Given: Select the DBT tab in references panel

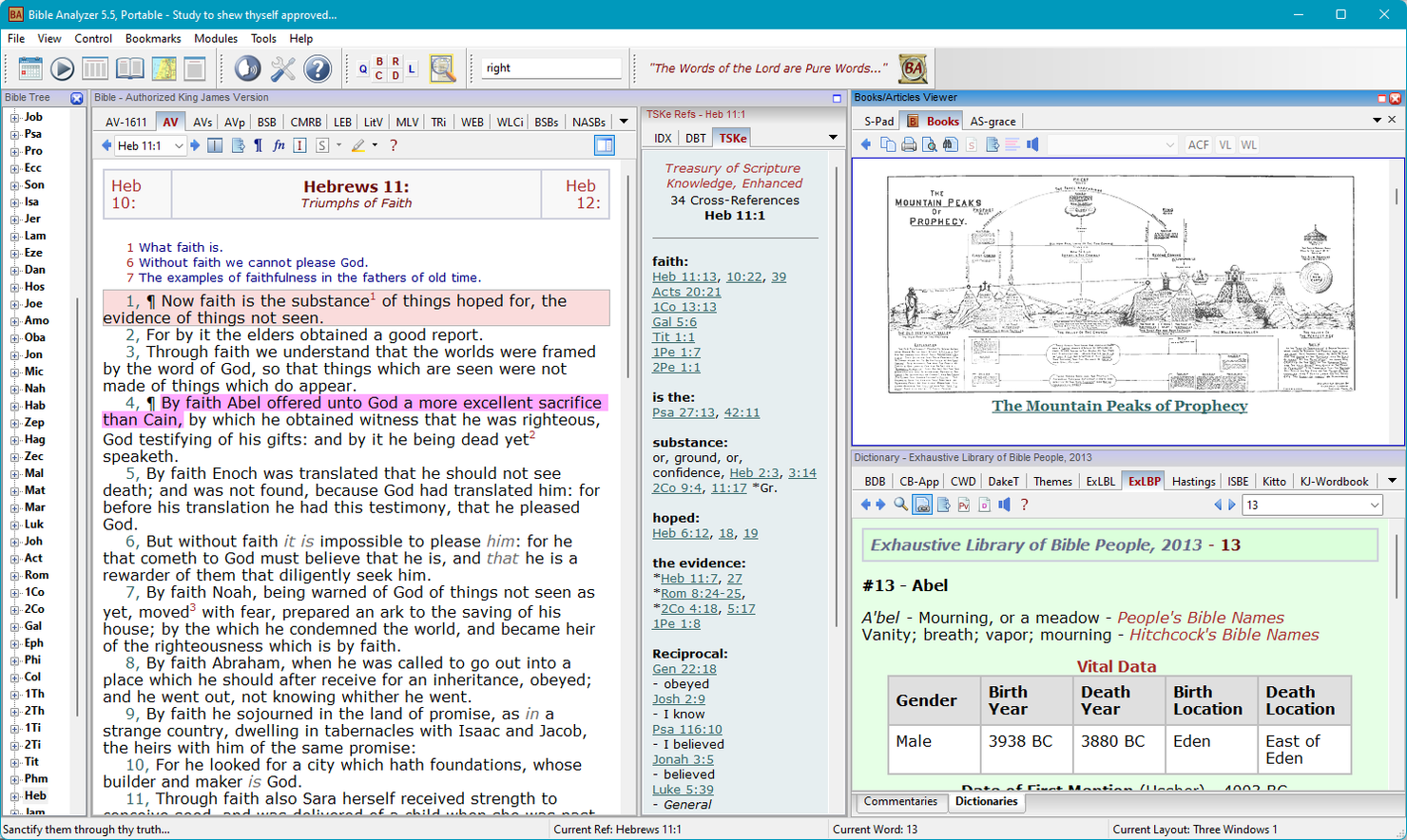Looking at the screenshot, I should click(x=696, y=138).
